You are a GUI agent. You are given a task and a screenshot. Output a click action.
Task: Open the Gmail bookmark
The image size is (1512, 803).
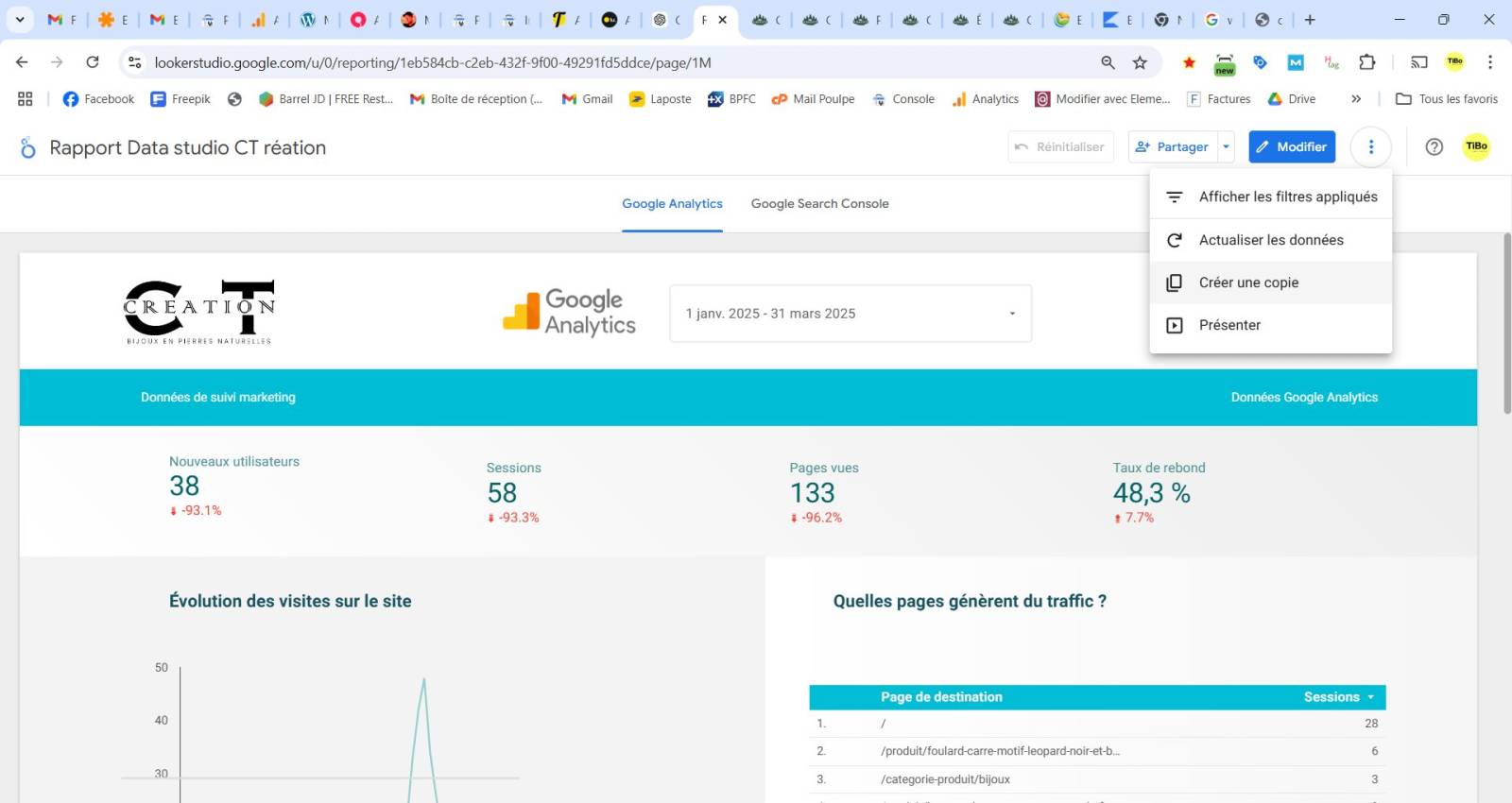pyautogui.click(x=587, y=99)
